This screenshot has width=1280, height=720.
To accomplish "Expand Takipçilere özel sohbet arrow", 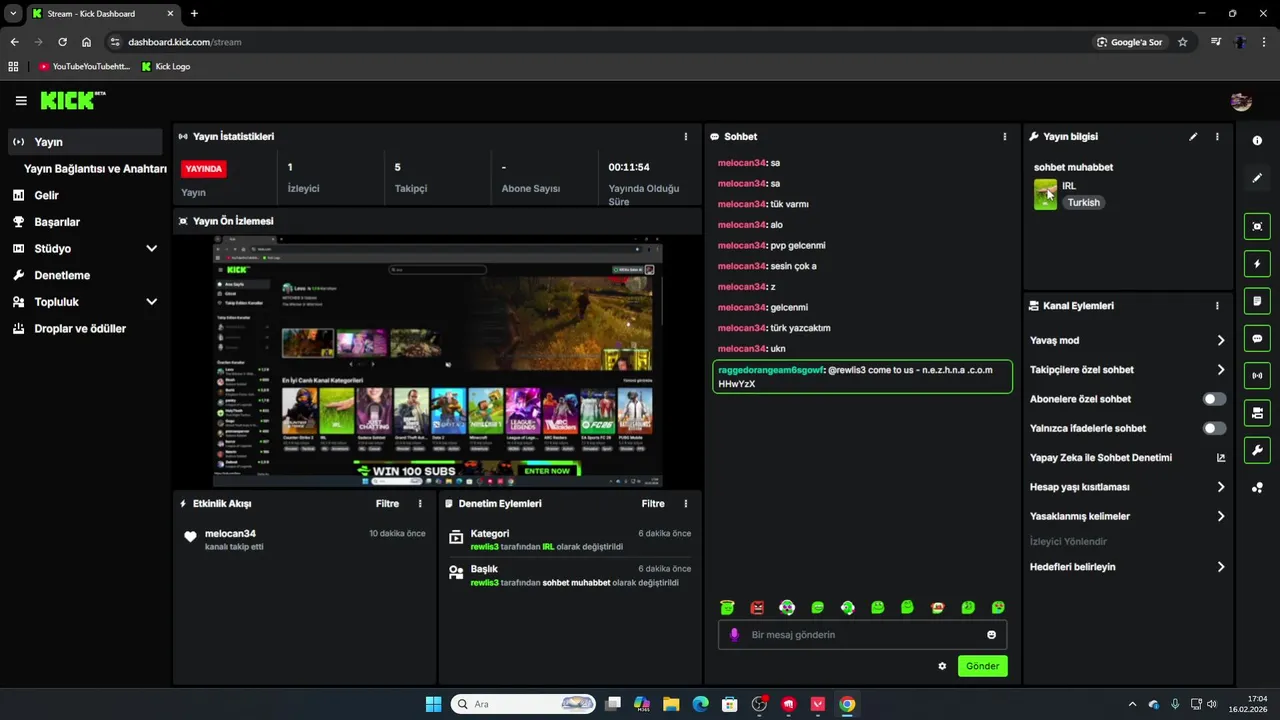I will [x=1221, y=370].
